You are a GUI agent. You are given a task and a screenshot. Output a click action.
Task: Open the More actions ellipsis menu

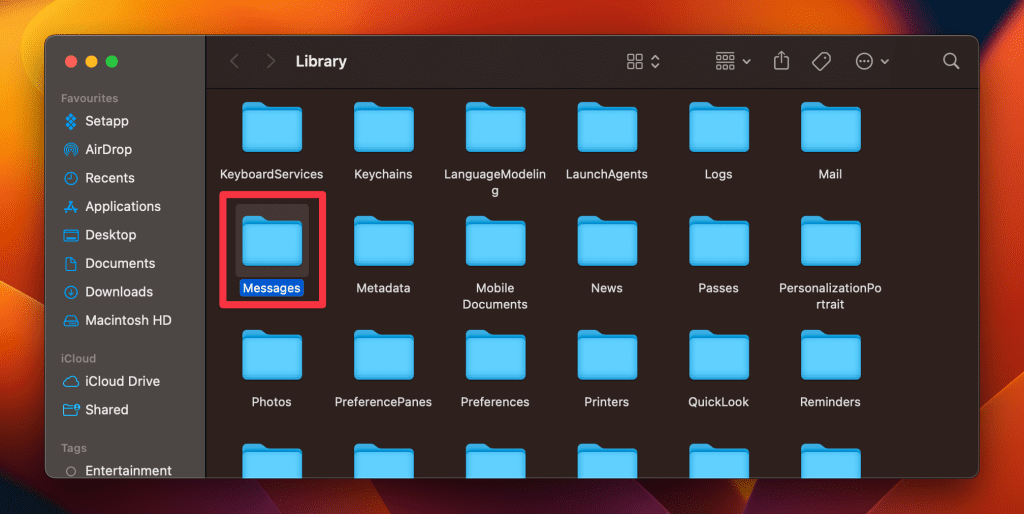pos(872,61)
